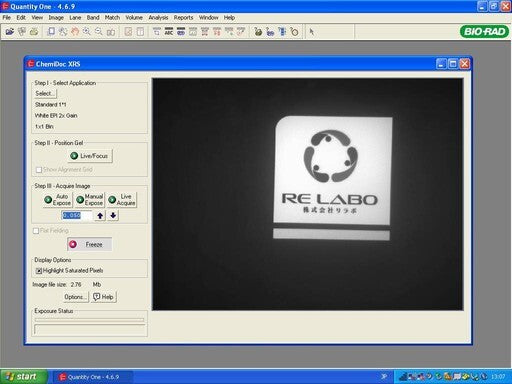Open the Analysis menu
This screenshot has height=384, width=512.
(158, 17)
